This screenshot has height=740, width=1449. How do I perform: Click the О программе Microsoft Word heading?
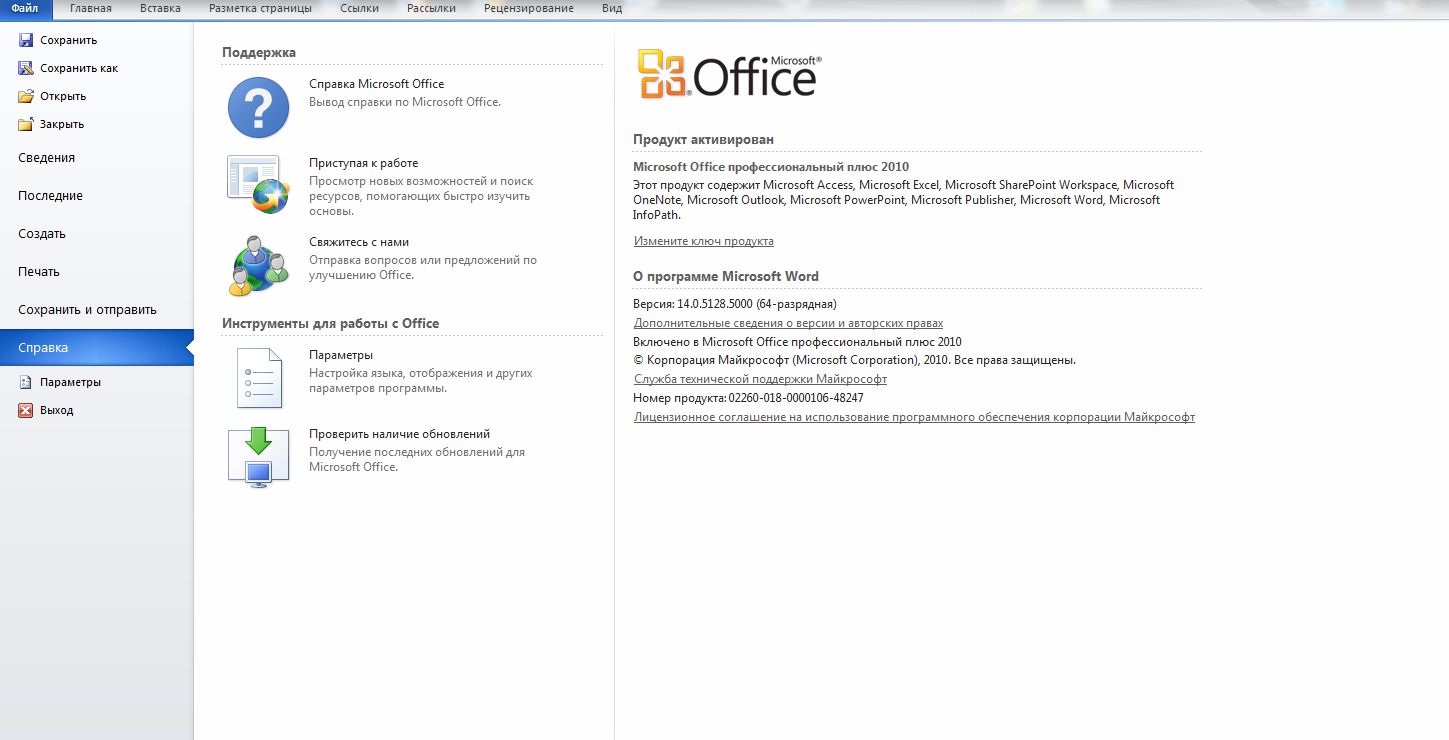[726, 276]
